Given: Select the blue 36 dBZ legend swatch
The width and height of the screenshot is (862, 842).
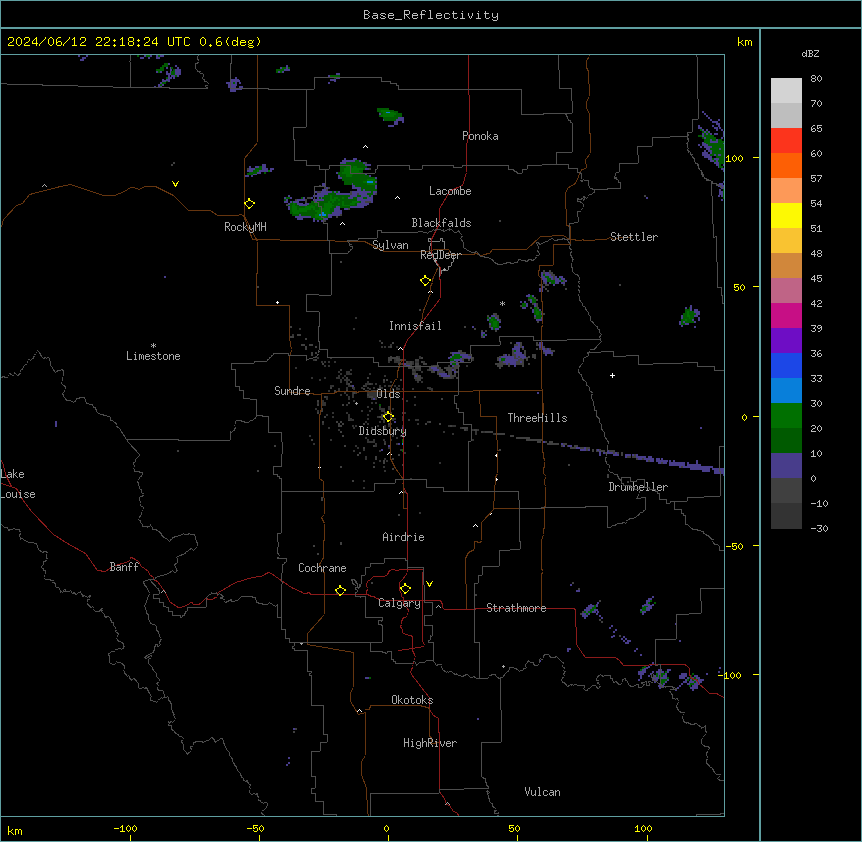Looking at the screenshot, I should tap(786, 365).
